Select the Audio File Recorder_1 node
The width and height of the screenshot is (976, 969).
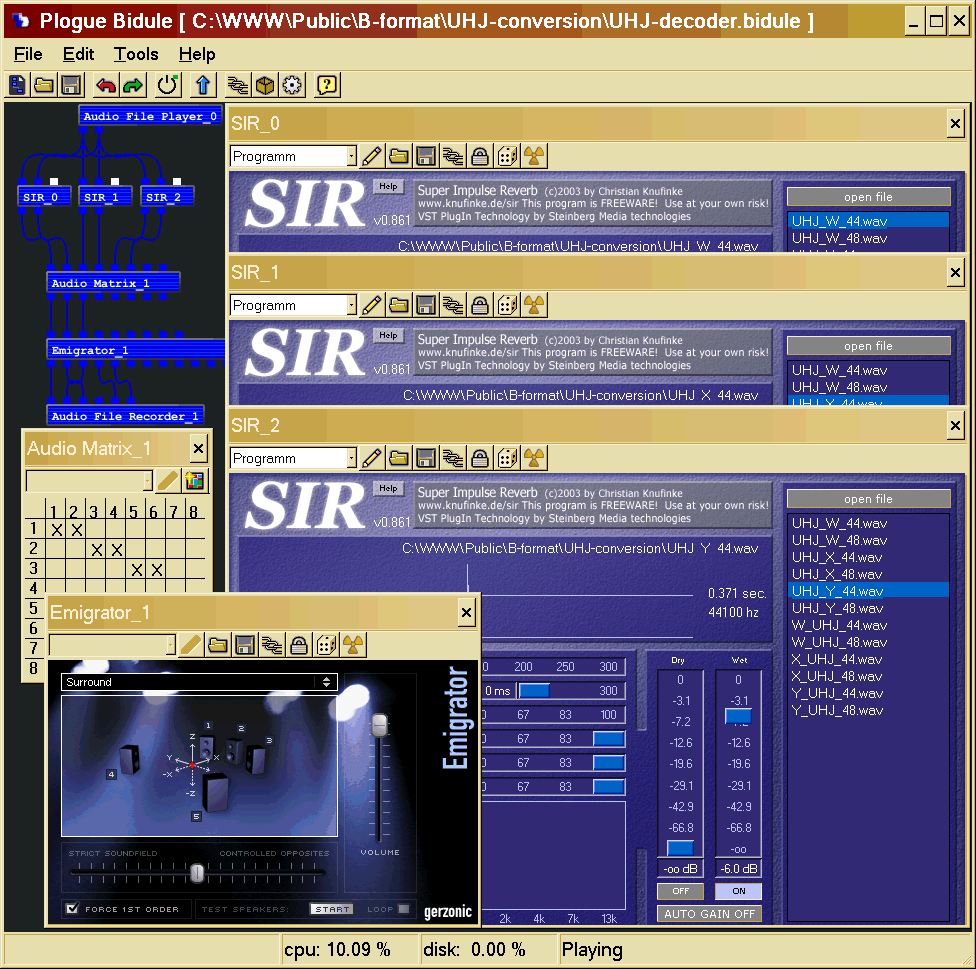pyautogui.click(x=125, y=416)
